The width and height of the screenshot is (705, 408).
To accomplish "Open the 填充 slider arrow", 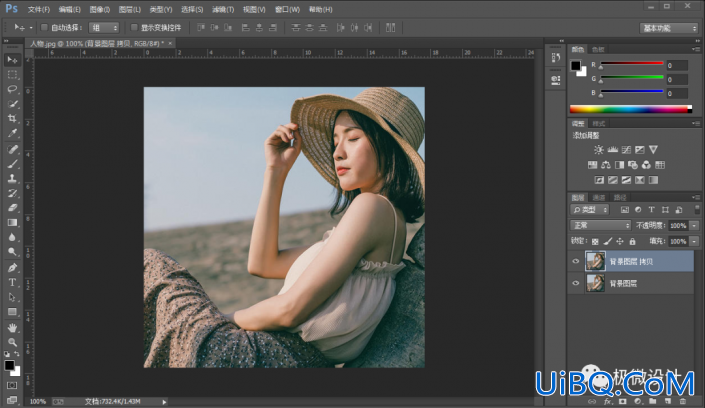I will click(695, 242).
